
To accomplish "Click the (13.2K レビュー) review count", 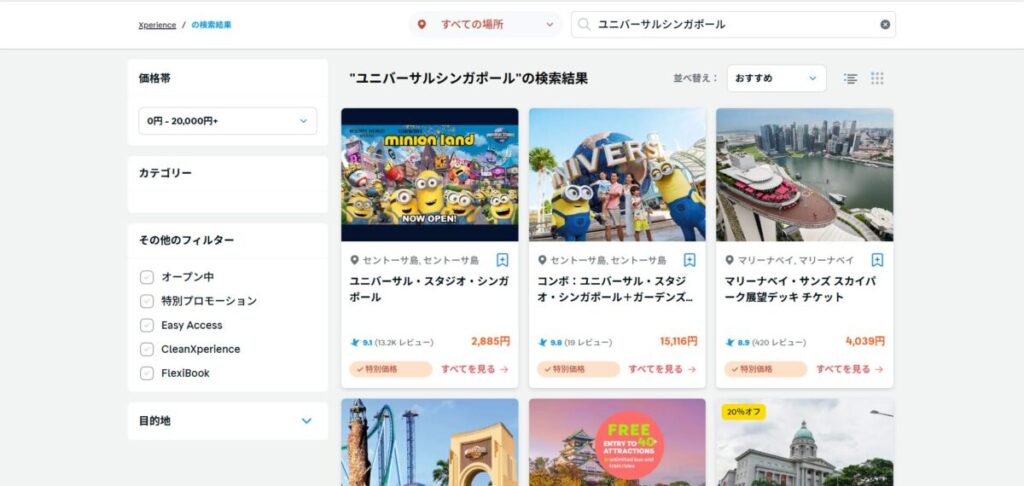I will click(404, 342).
